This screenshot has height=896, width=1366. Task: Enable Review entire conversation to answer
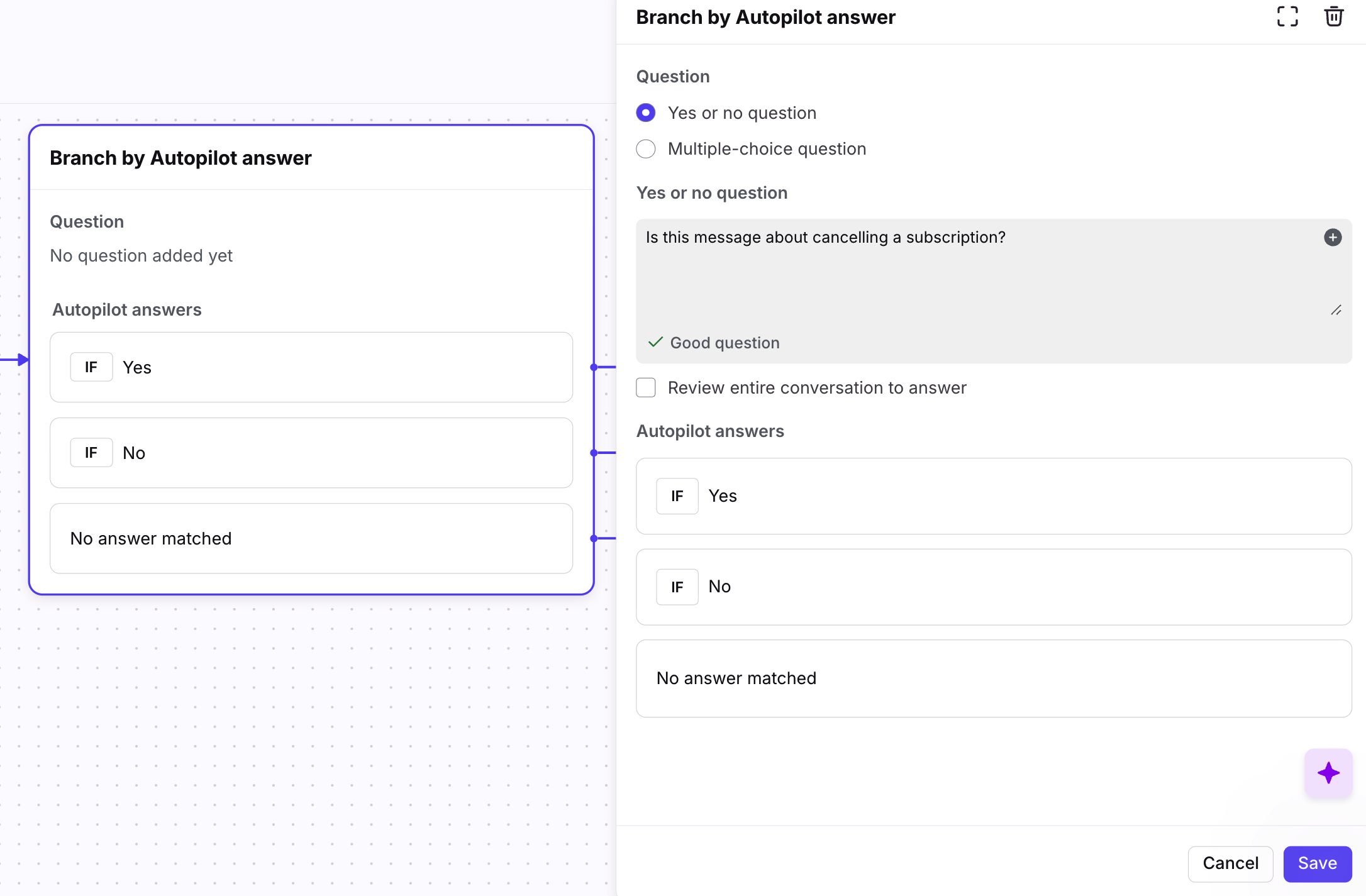point(646,388)
